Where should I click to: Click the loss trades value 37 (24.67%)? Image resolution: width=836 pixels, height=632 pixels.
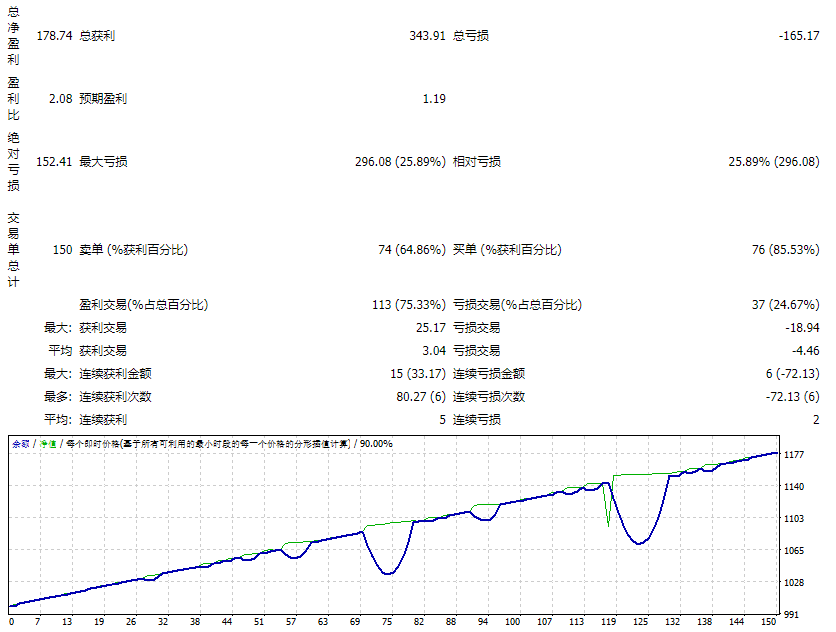785,305
